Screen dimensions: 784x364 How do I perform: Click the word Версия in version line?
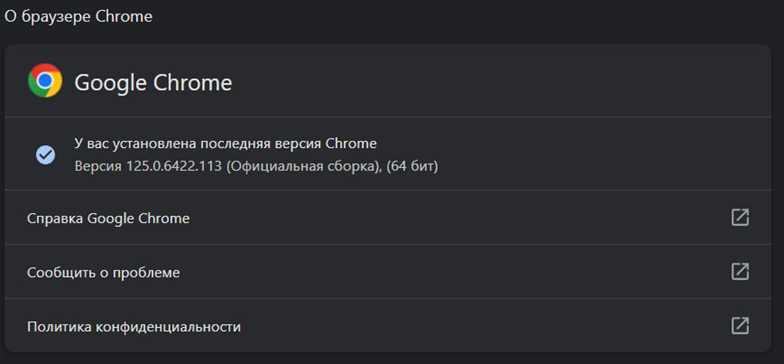(98, 166)
